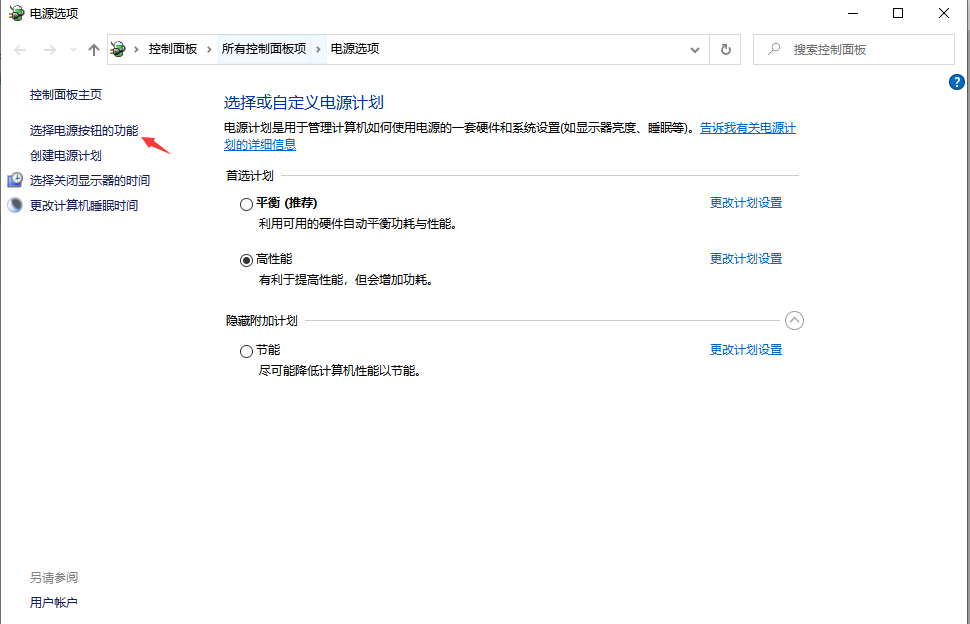Image resolution: width=970 pixels, height=624 pixels.
Task: Click the power meter icon beside 更改计算机睡眠时间
Action: [x=14, y=205]
